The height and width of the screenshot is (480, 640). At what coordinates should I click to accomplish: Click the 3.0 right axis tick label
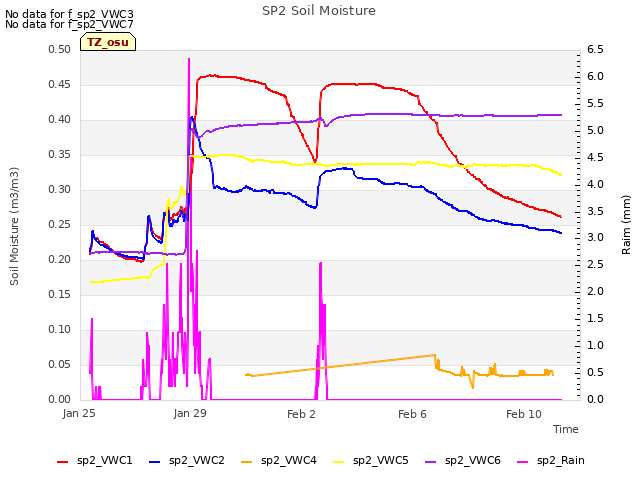click(x=595, y=238)
